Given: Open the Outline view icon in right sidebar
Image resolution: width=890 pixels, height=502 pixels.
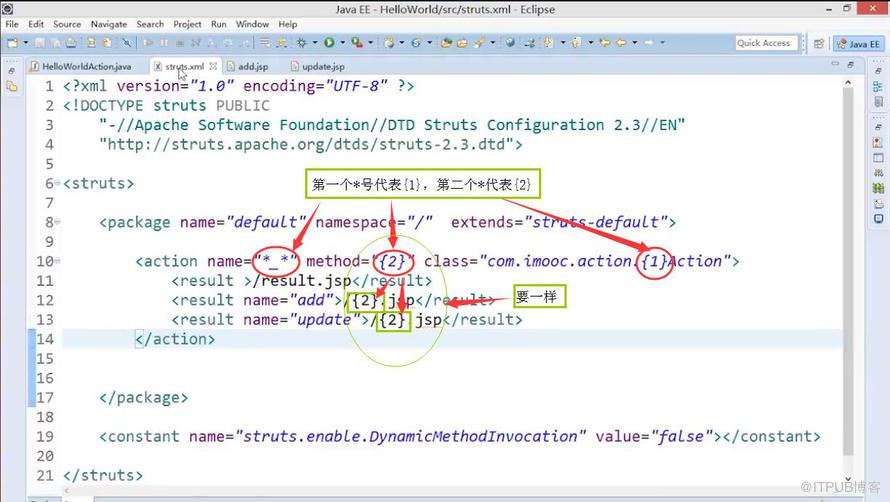Looking at the screenshot, I should tap(878, 87).
